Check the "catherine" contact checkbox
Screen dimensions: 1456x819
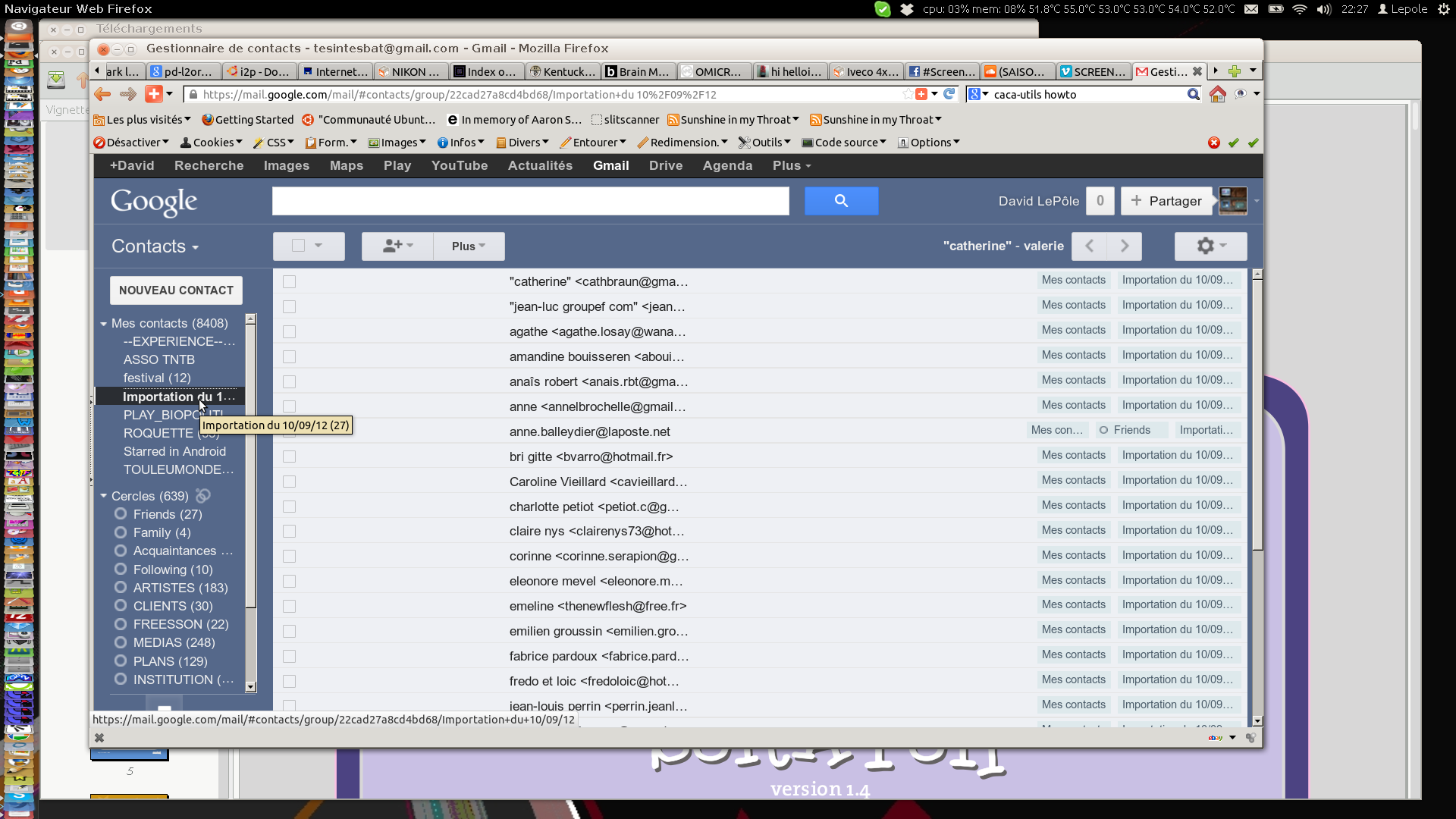pyautogui.click(x=289, y=282)
